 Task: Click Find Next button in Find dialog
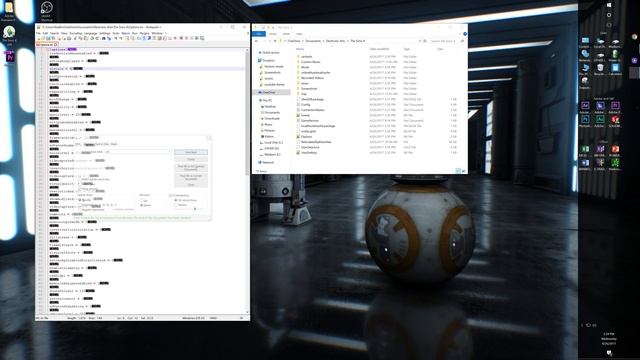pyautogui.click(x=191, y=152)
